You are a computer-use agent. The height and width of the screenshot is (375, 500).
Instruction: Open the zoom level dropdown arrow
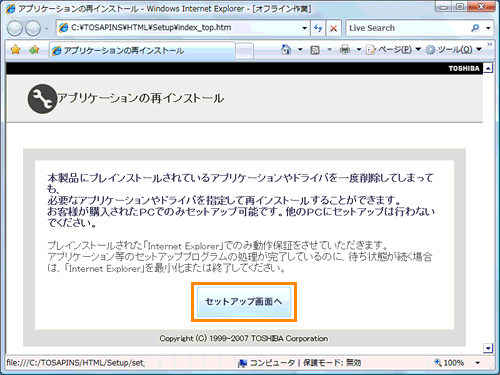pyautogui.click(x=478, y=363)
